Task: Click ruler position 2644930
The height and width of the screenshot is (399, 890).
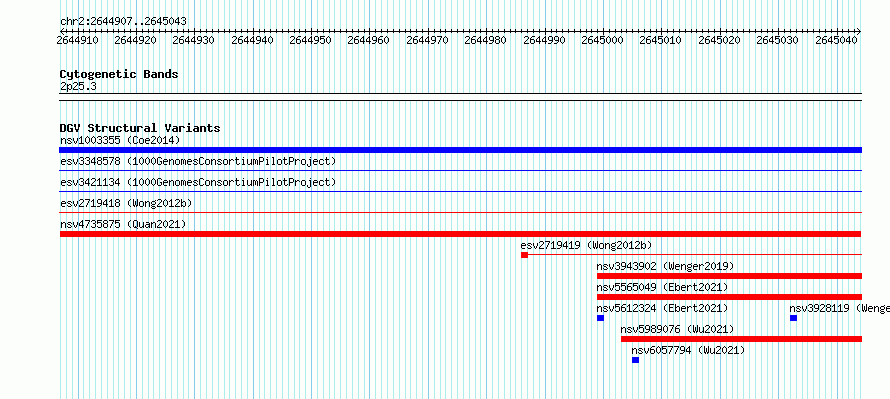Action: click(x=194, y=40)
